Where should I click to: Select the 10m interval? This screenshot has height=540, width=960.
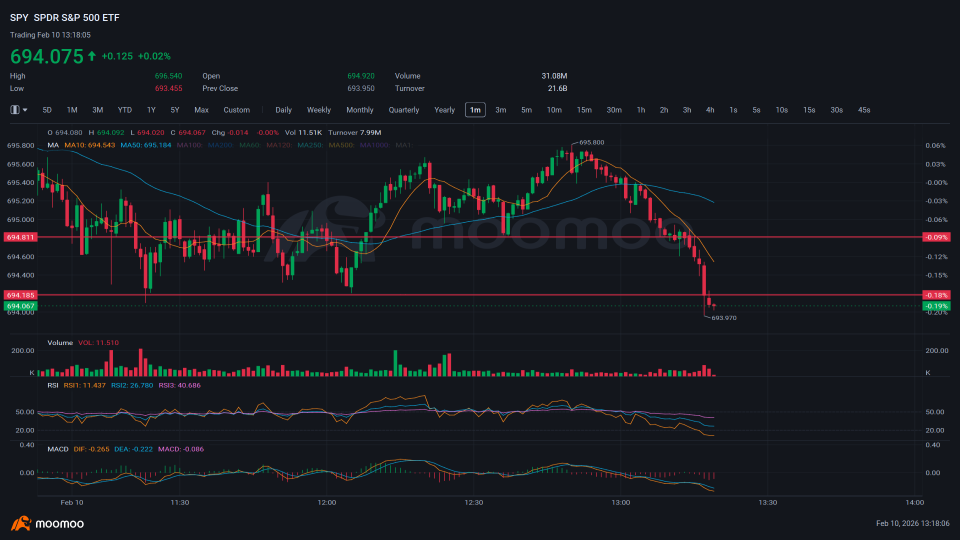[554, 110]
